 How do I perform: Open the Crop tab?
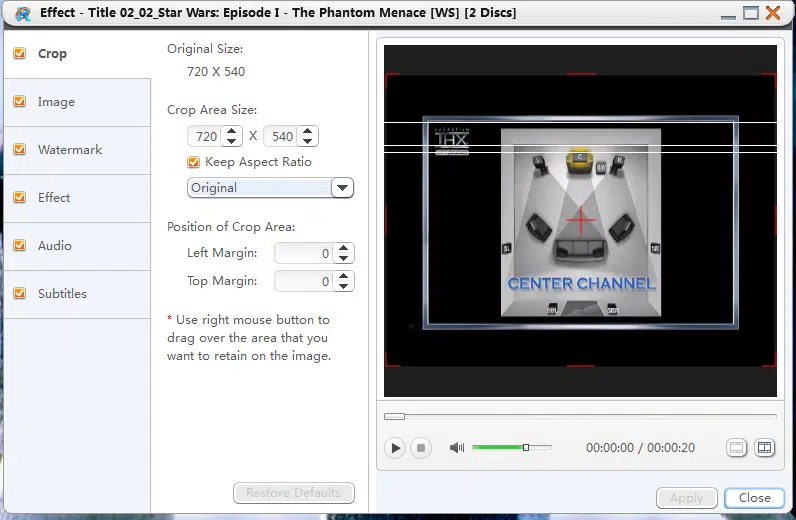coord(77,54)
